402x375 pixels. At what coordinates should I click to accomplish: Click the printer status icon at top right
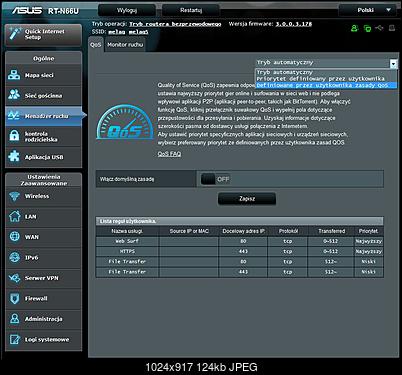pos(392,28)
